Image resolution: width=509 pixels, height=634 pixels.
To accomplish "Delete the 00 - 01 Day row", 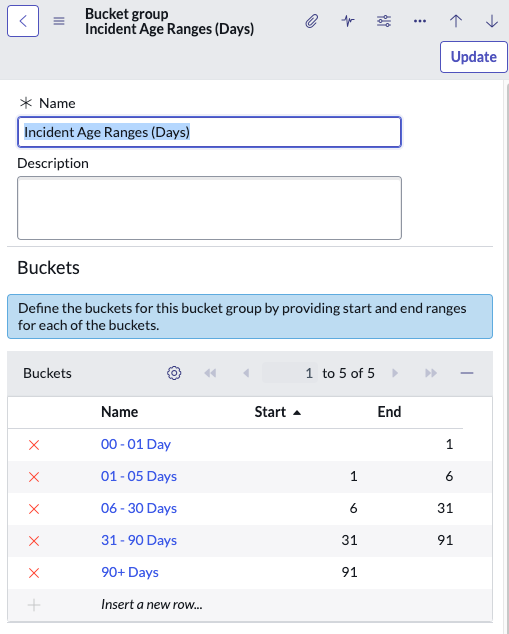I will tap(34, 445).
